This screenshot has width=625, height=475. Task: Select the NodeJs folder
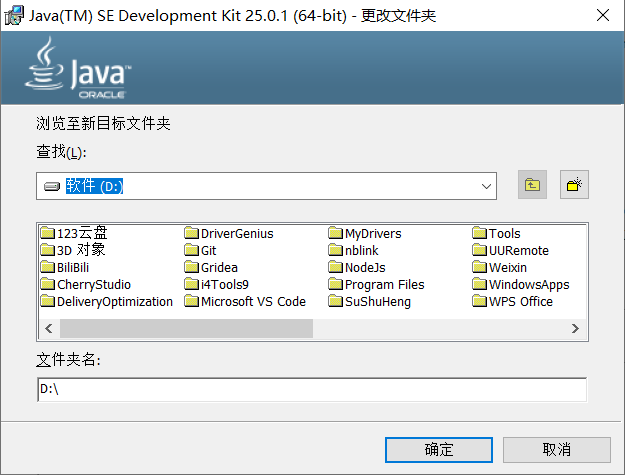point(364,267)
